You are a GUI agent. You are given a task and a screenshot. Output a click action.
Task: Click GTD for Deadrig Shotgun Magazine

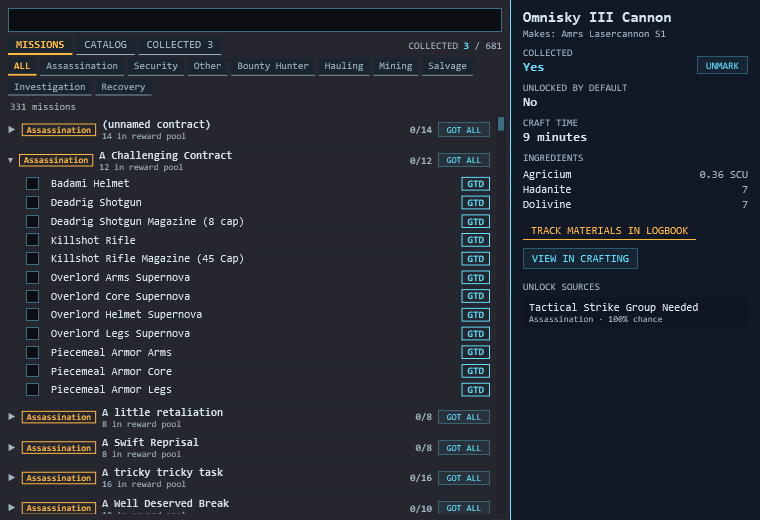[475, 221]
